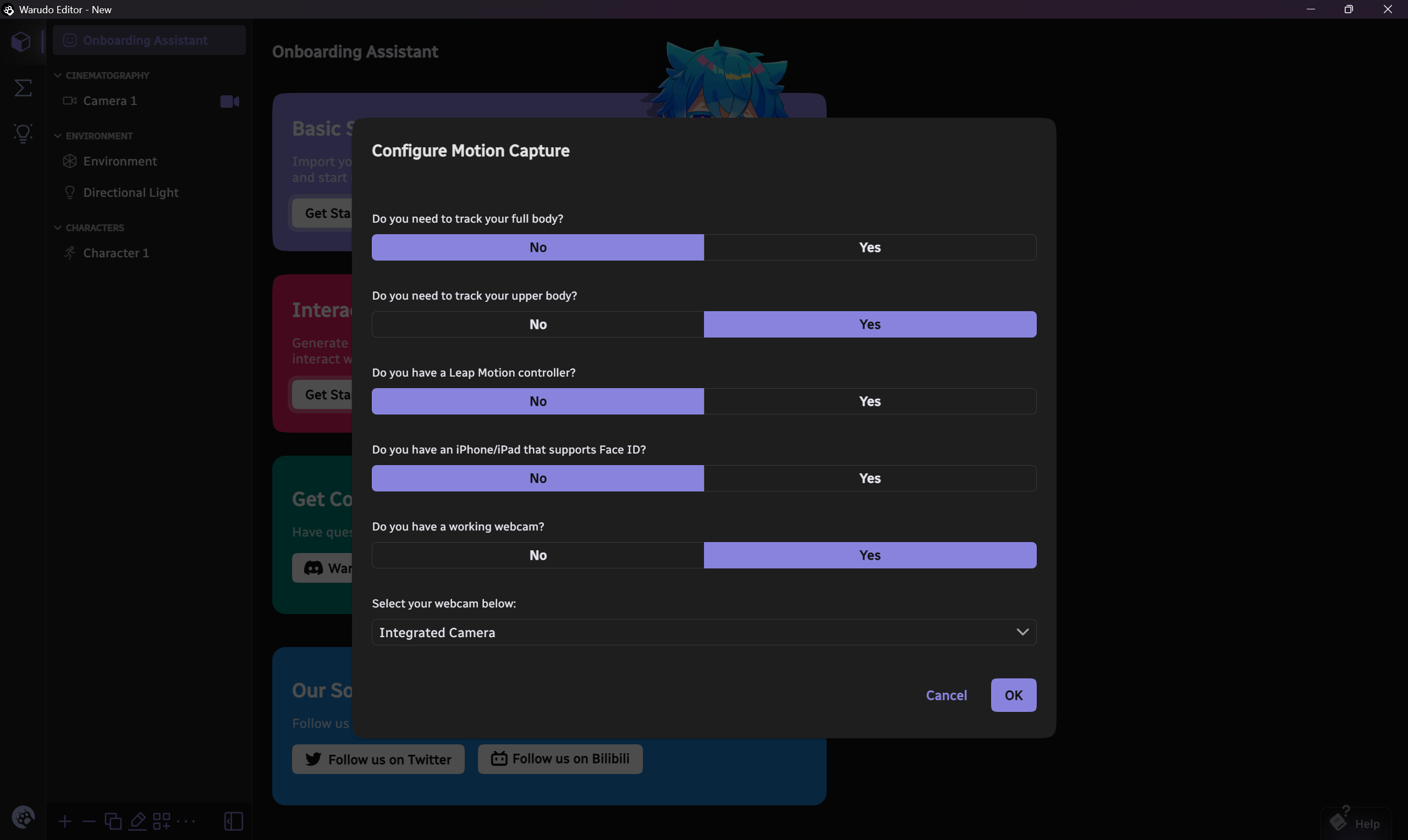This screenshot has height=840, width=1408.
Task: Click the plus Add Asset icon
Action: tap(64, 821)
